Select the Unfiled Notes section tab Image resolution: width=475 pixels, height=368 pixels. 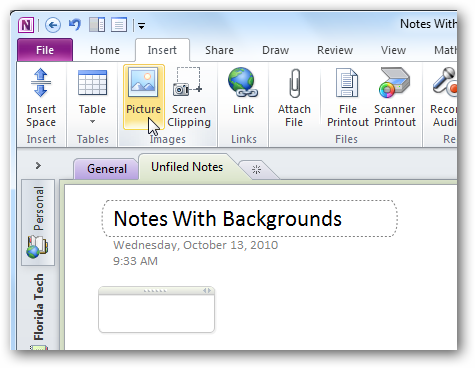tap(187, 167)
